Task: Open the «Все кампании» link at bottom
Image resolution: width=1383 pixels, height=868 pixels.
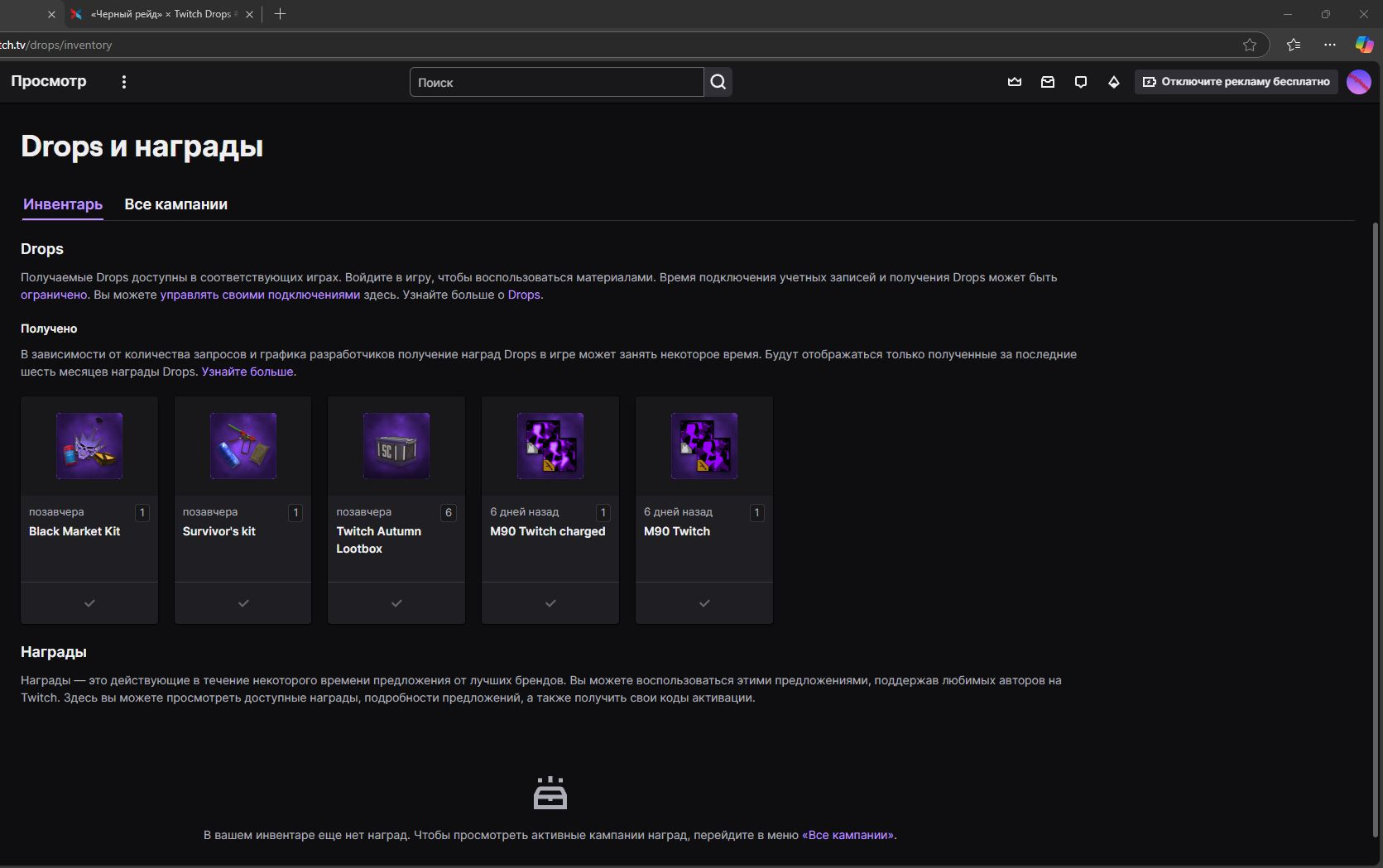Action: click(848, 835)
